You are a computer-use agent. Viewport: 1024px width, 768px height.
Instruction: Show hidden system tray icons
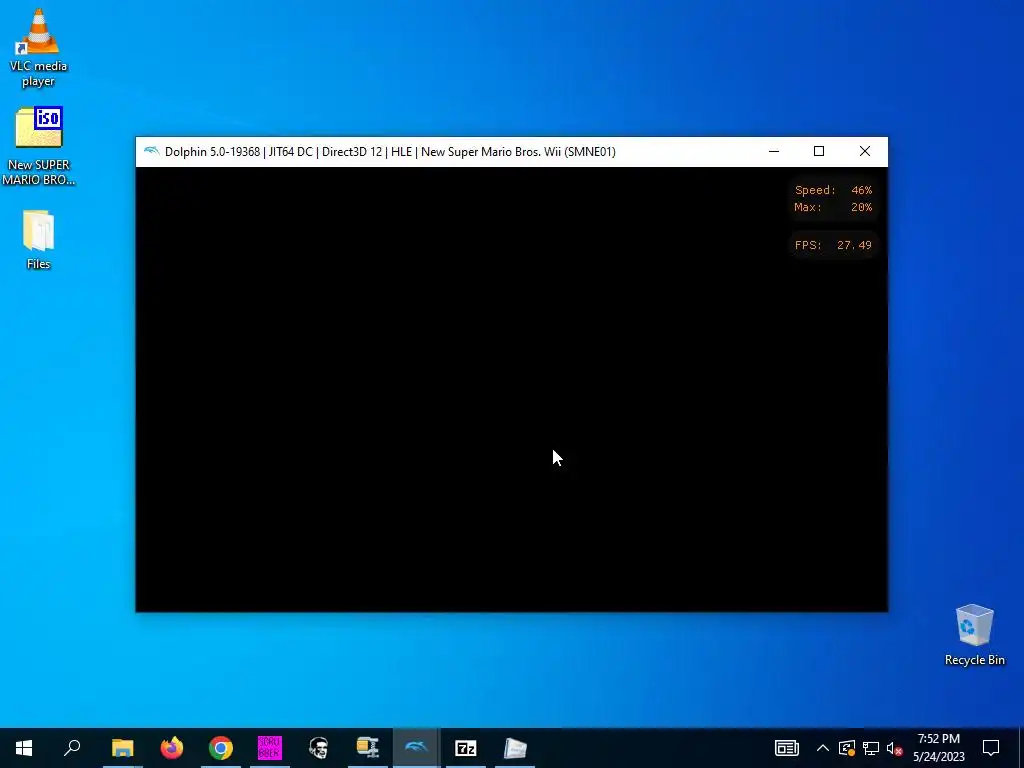pyautogui.click(x=823, y=748)
